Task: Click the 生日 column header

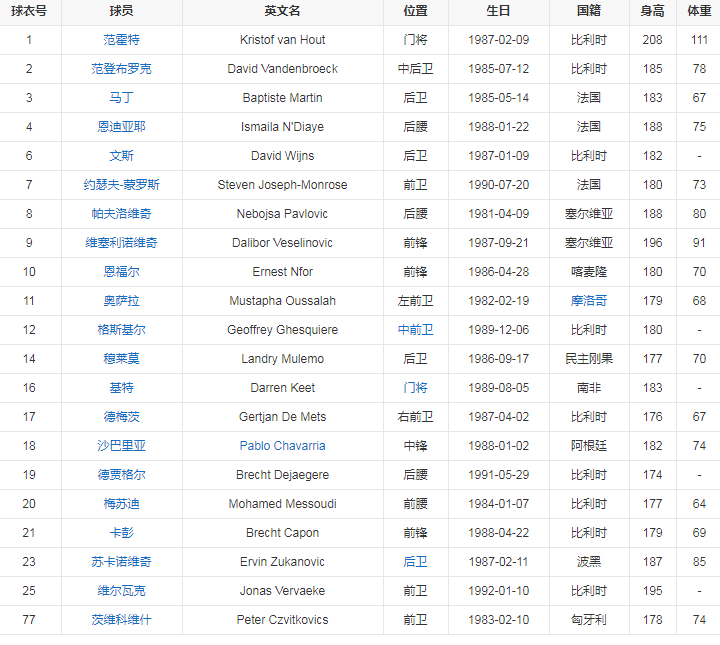Action: [x=498, y=11]
